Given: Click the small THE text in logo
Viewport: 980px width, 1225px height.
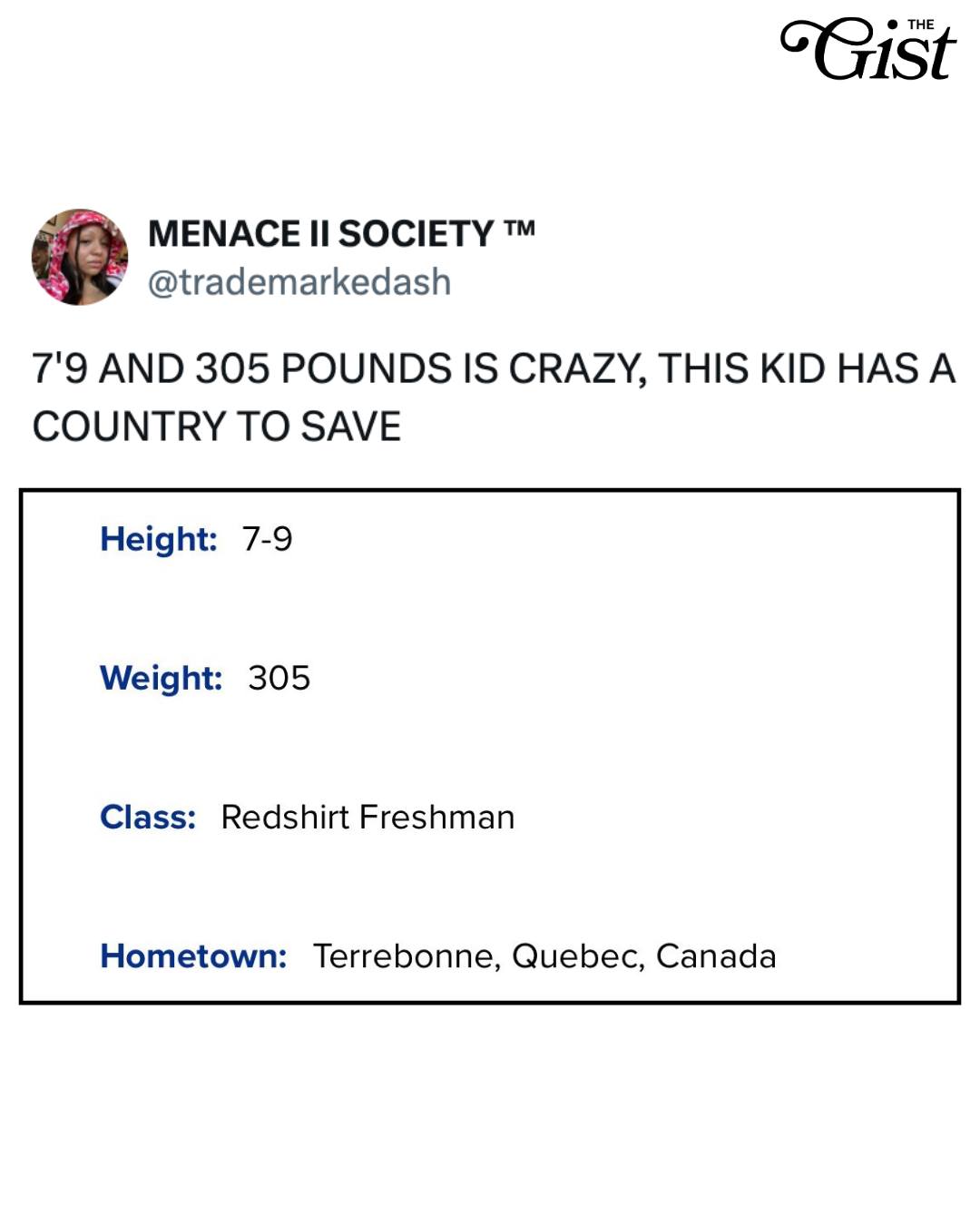Looking at the screenshot, I should click(920, 24).
